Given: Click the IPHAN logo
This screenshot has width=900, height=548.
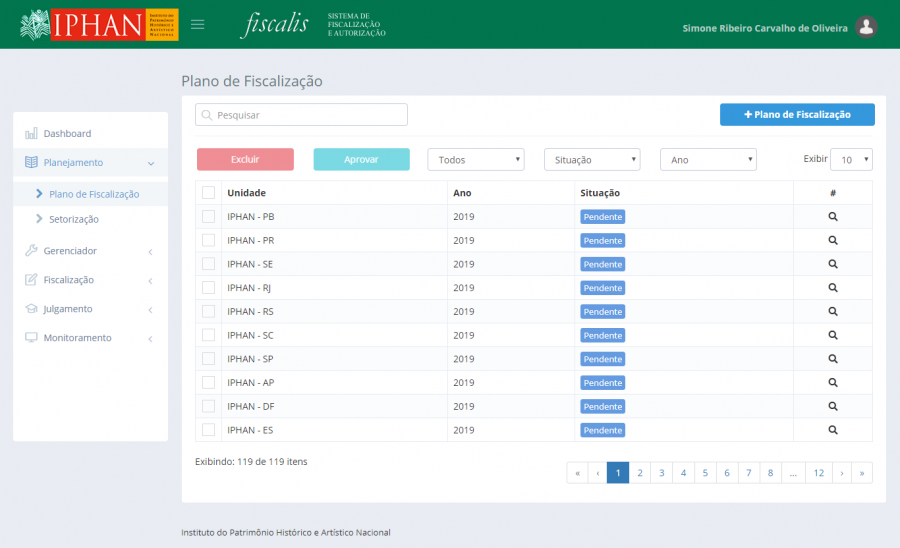Looking at the screenshot, I should point(99,25).
